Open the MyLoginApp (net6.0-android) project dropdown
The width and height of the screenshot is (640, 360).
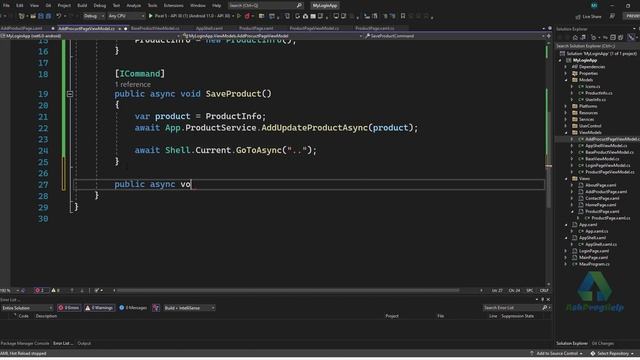90,36
